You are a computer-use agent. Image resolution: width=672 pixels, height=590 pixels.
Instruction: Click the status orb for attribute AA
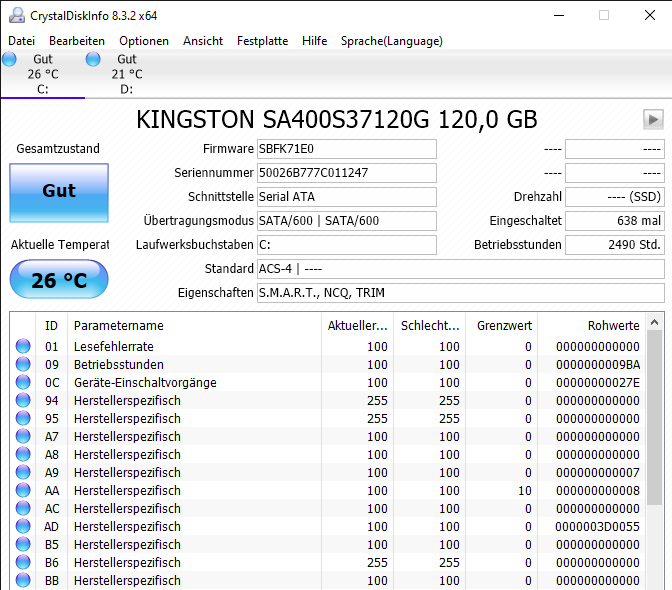(x=23, y=490)
